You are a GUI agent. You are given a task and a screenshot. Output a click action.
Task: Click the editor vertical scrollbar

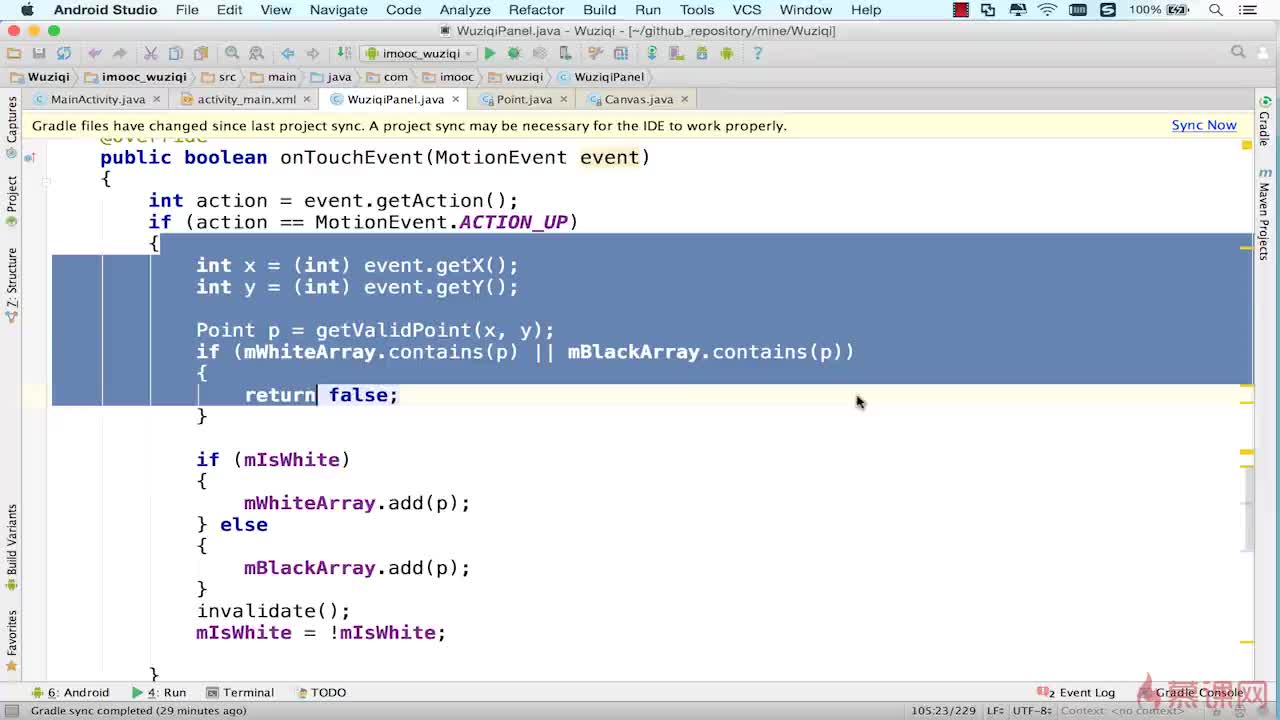click(x=1248, y=508)
